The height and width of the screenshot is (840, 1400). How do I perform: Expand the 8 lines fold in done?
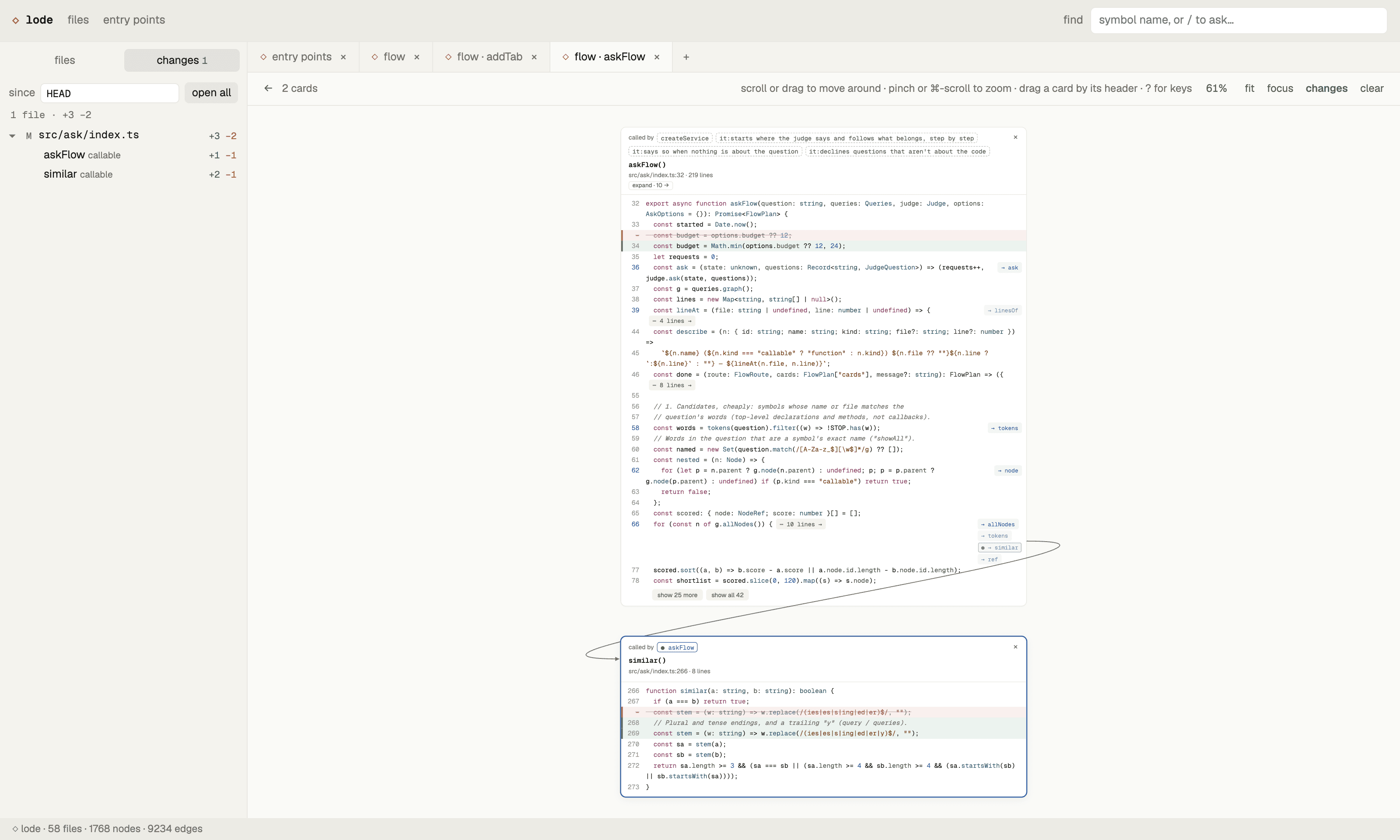[672, 385]
